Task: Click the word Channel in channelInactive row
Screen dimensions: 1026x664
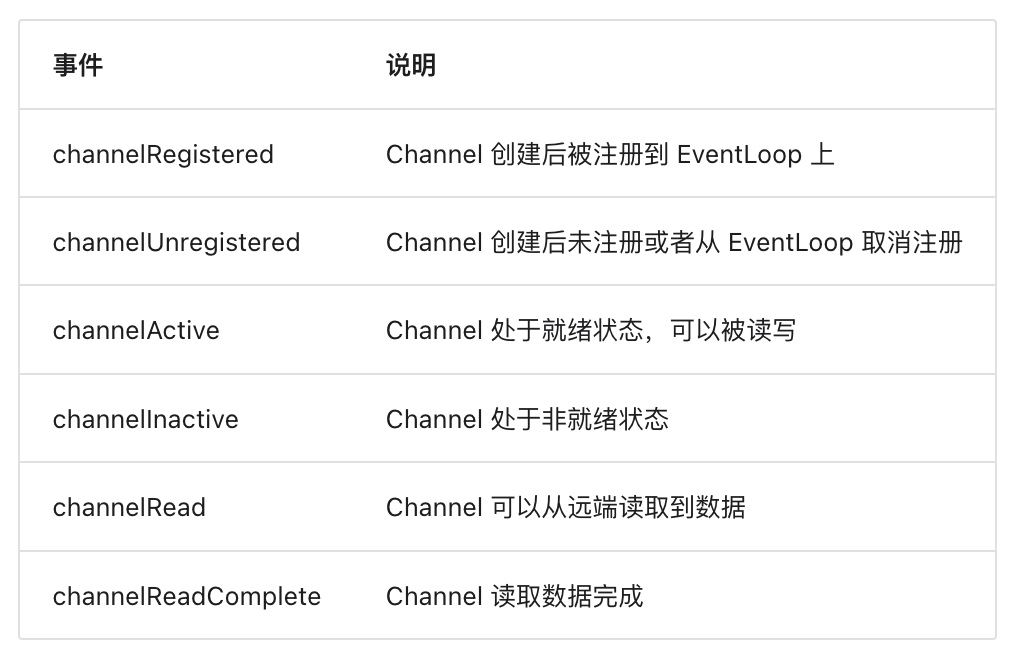Action: click(x=434, y=419)
